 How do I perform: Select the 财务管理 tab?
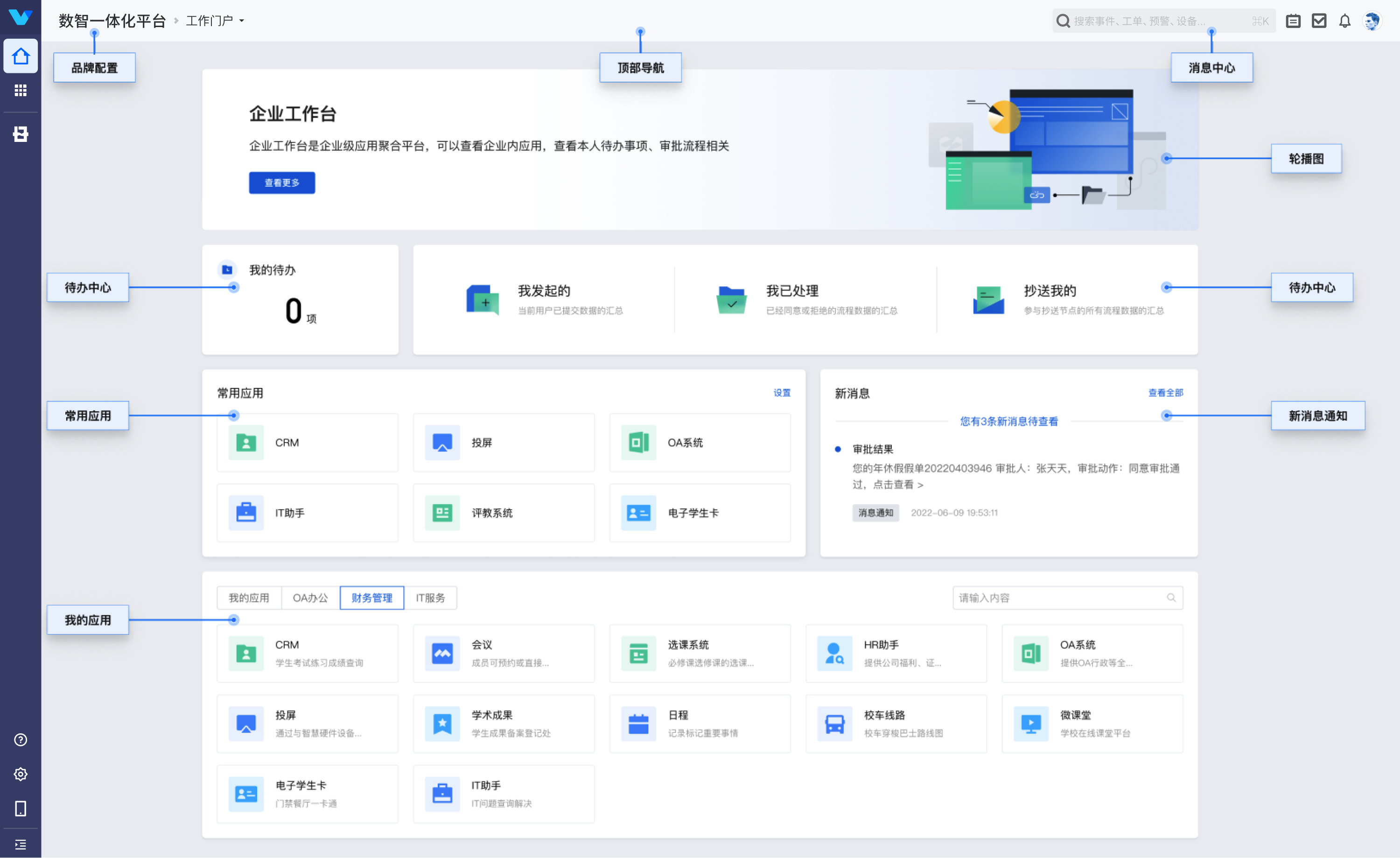coord(371,598)
